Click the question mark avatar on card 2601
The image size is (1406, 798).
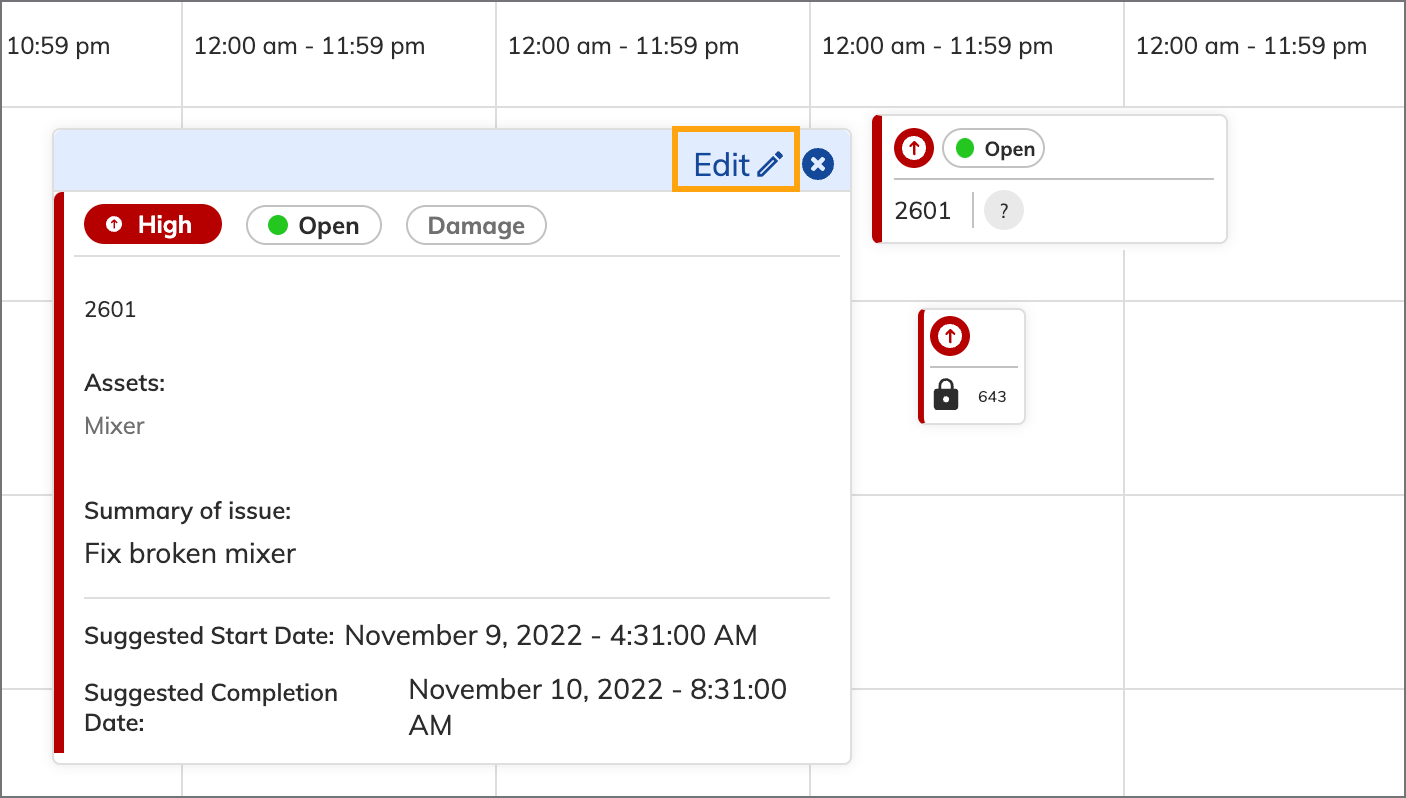1003,211
